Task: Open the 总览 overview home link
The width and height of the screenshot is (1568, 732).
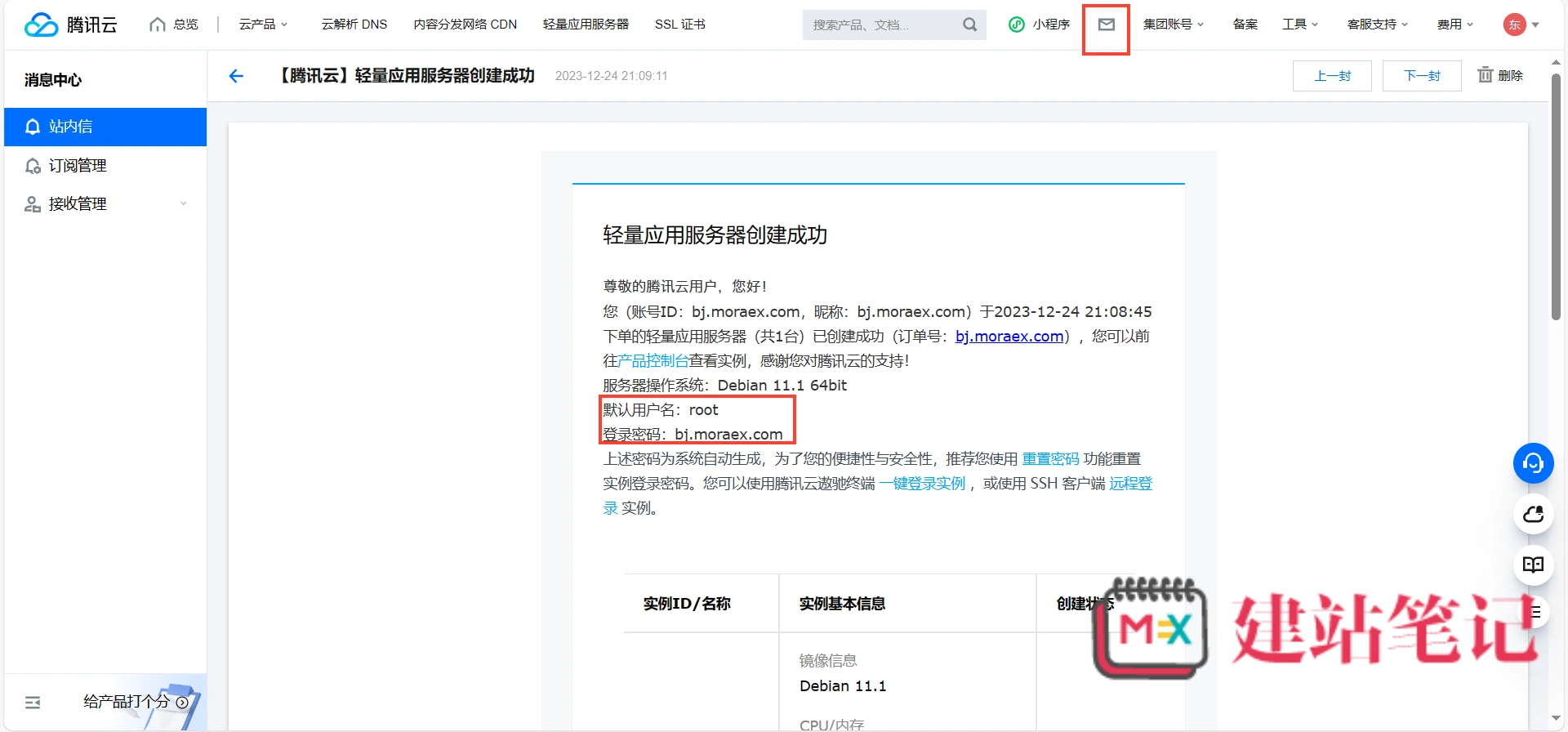Action: point(174,25)
